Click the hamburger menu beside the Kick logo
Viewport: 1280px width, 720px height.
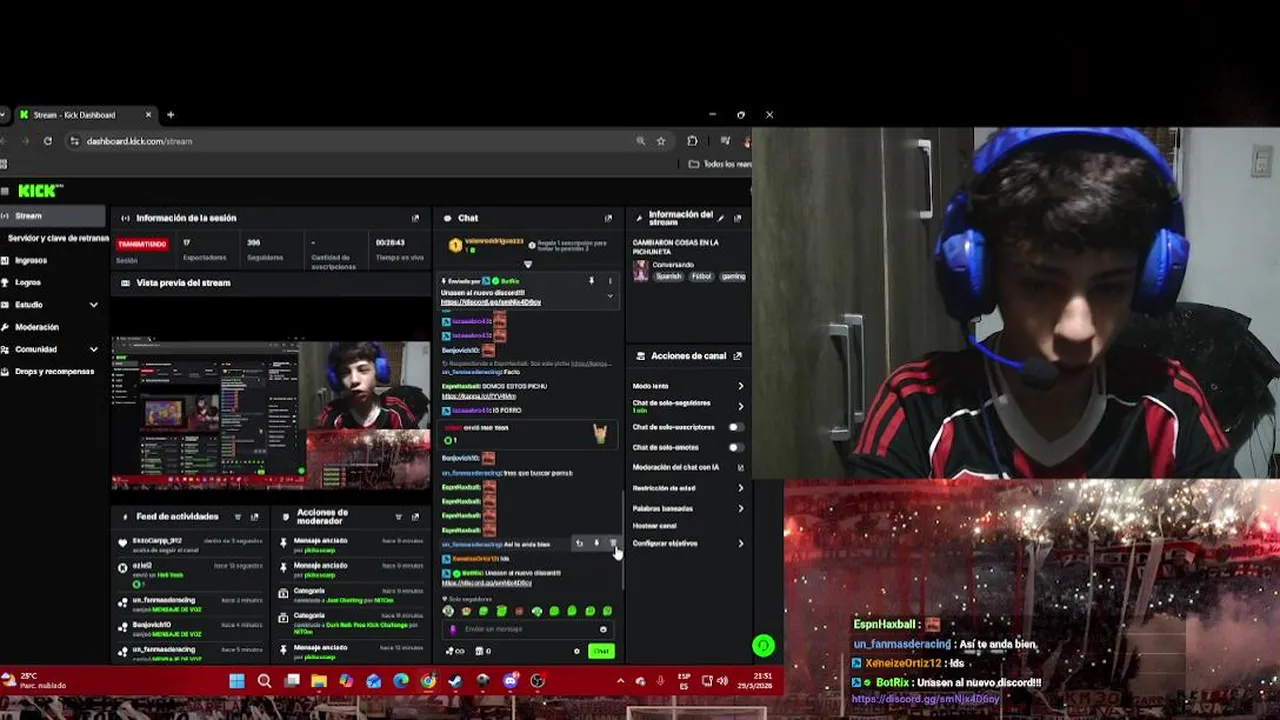4,190
